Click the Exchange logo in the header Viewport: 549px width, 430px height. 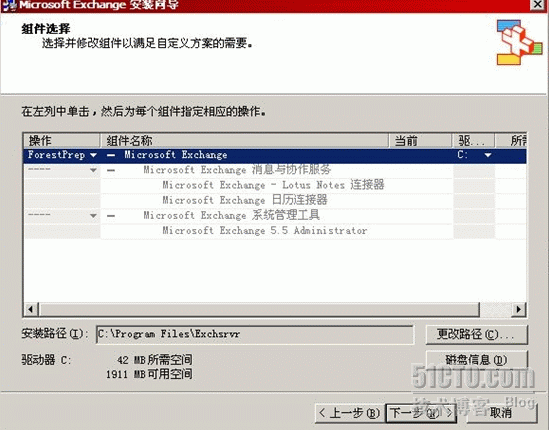[x=519, y=42]
